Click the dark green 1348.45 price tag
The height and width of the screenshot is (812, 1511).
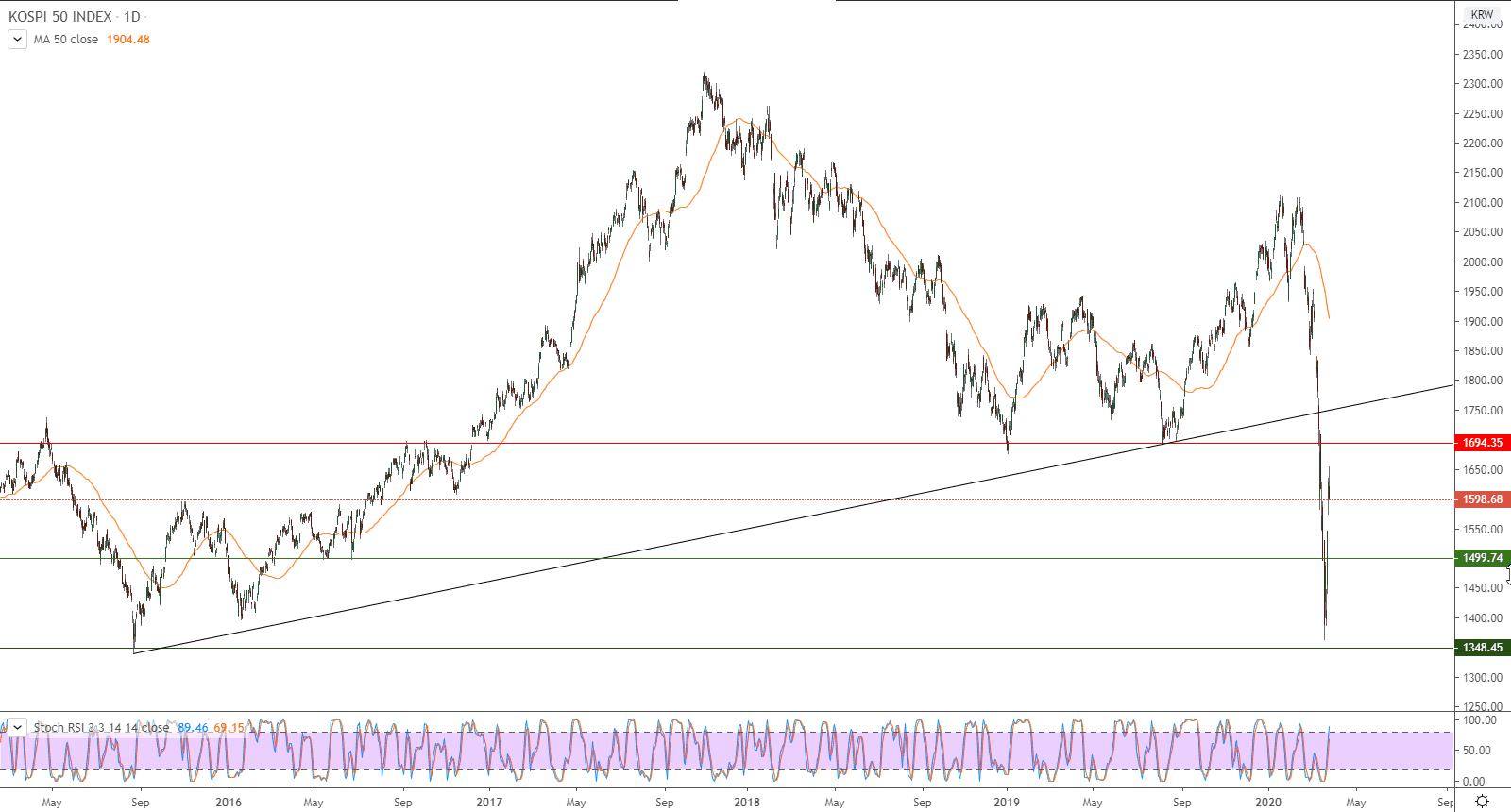point(1483,648)
